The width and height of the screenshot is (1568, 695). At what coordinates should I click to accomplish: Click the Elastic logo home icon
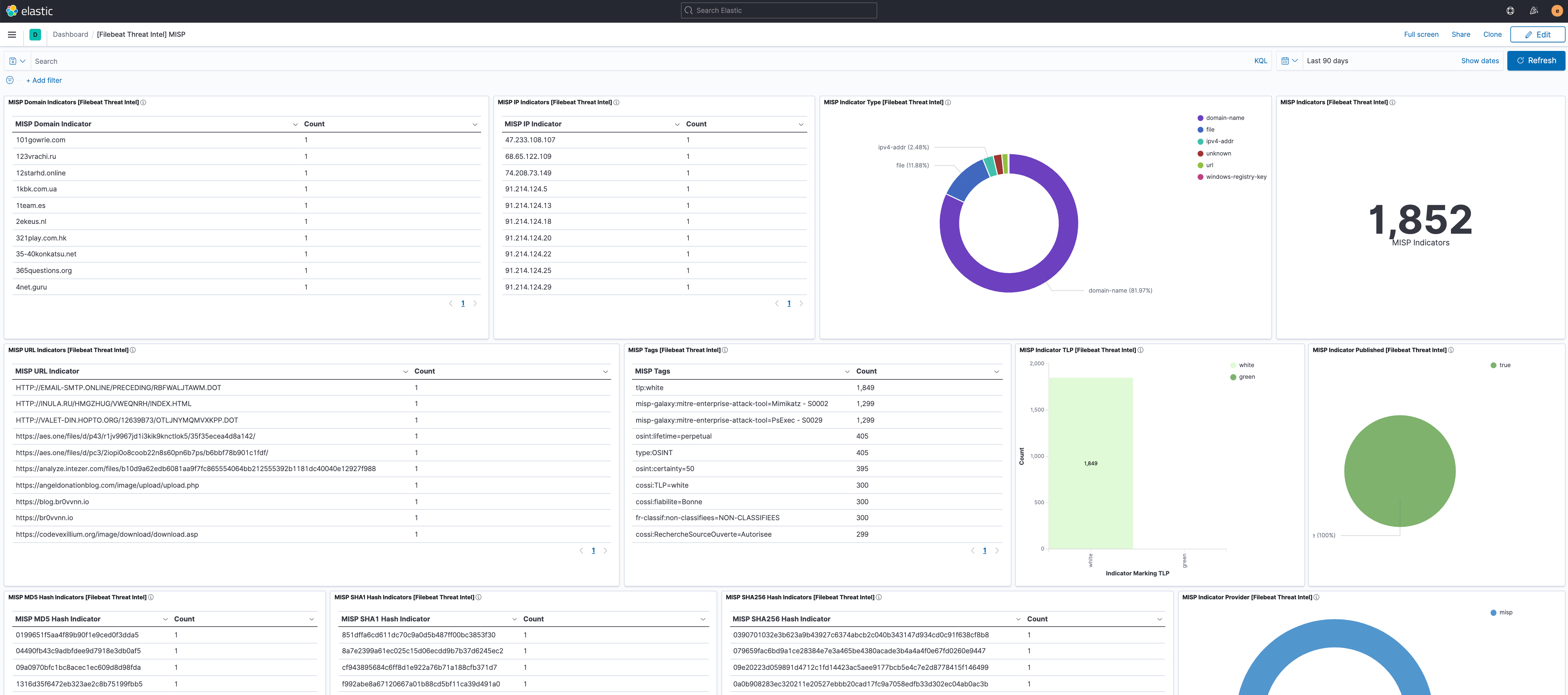(12, 11)
